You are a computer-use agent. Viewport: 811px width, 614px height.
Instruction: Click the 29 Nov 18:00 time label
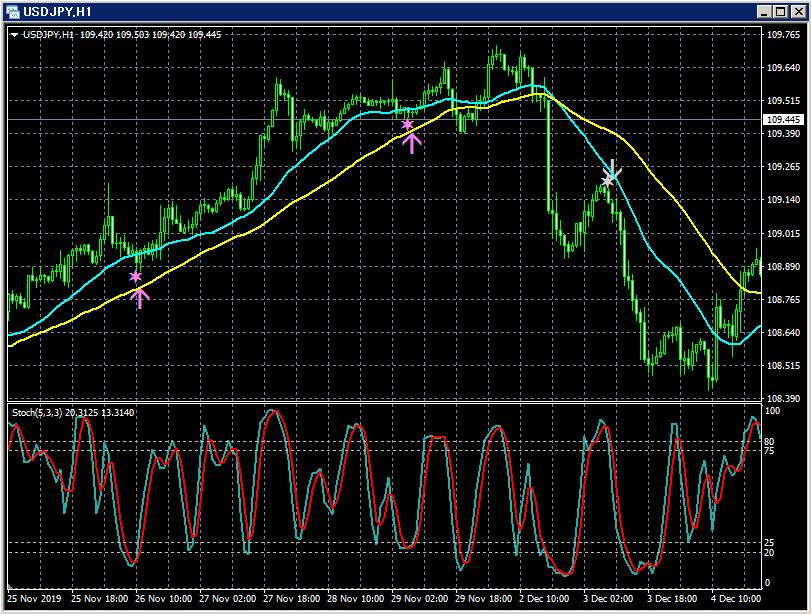pyautogui.click(x=484, y=598)
